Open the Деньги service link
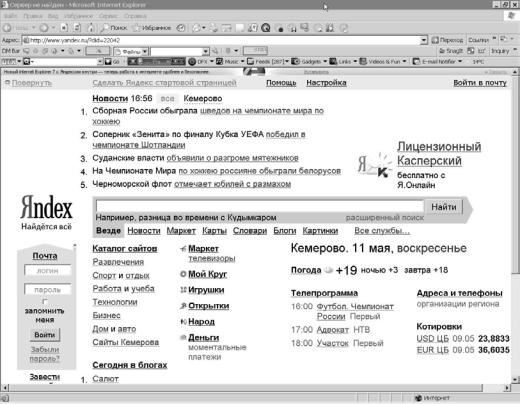 [x=204, y=338]
